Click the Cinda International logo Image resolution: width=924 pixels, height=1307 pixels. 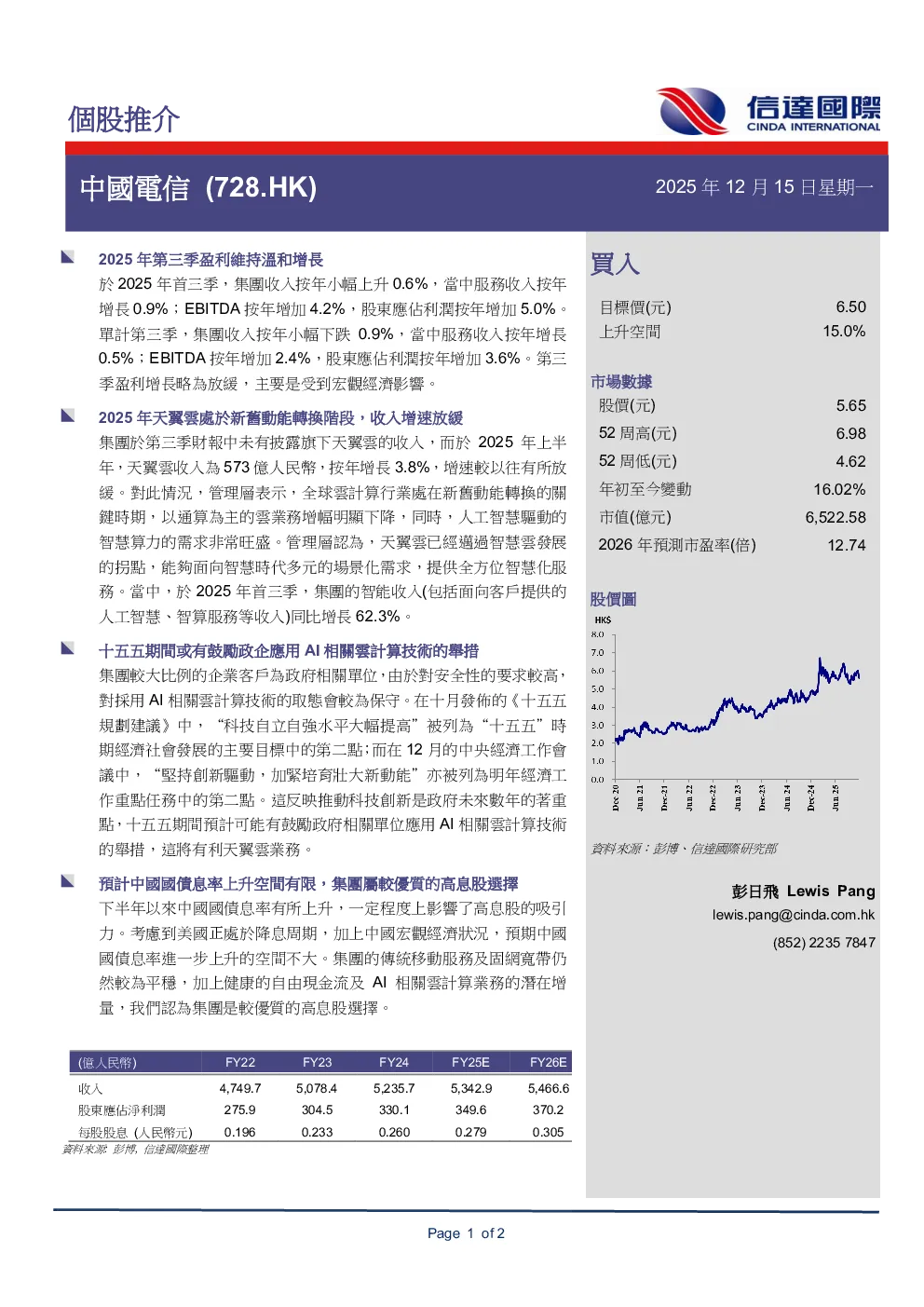point(769,112)
